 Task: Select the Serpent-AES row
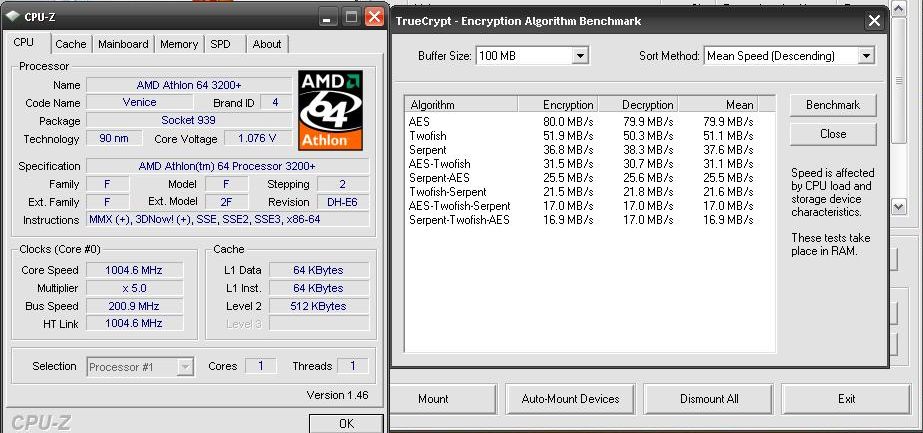(582, 178)
